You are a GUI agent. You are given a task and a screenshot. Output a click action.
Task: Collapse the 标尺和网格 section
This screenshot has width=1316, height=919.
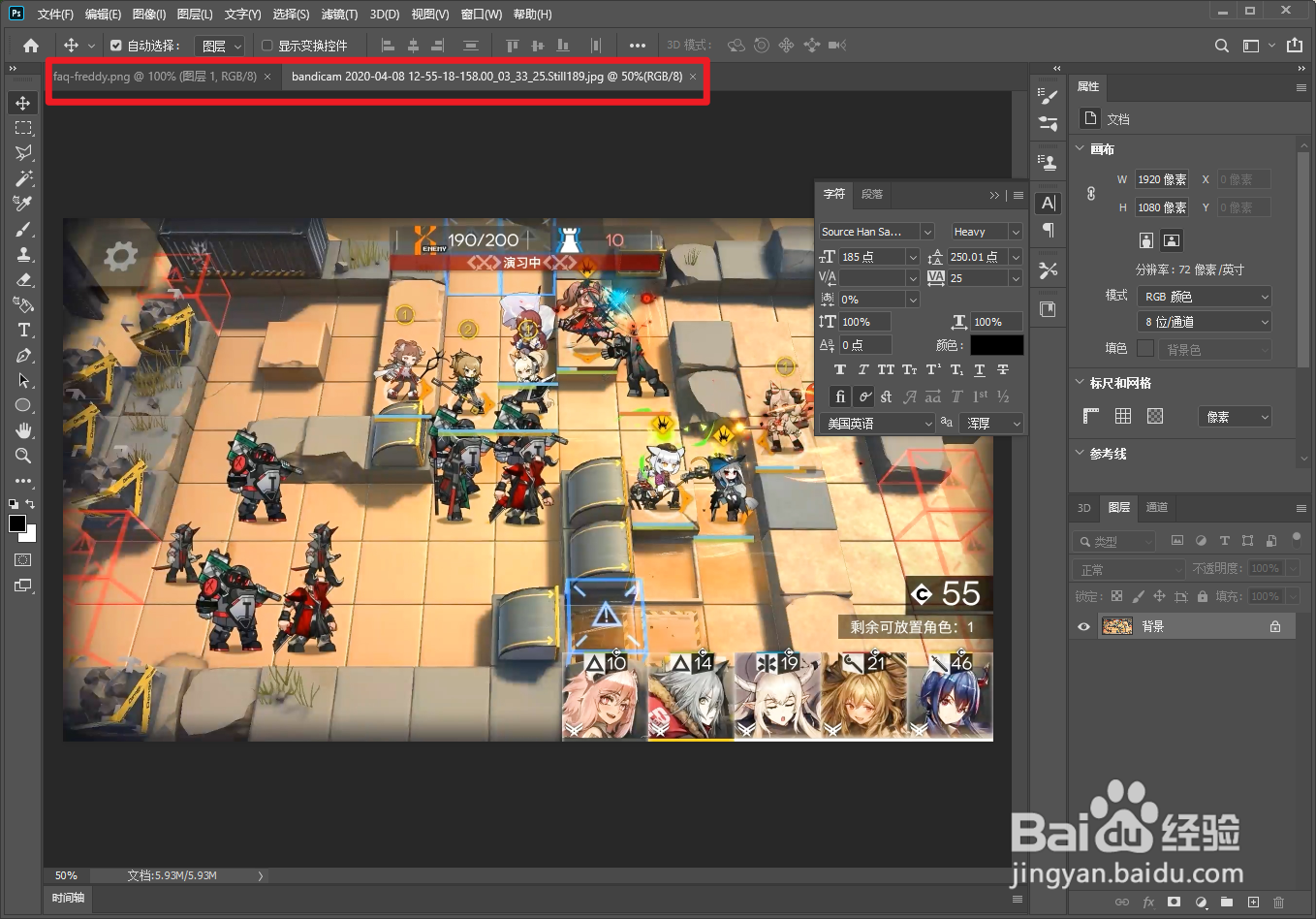pos(1081,382)
